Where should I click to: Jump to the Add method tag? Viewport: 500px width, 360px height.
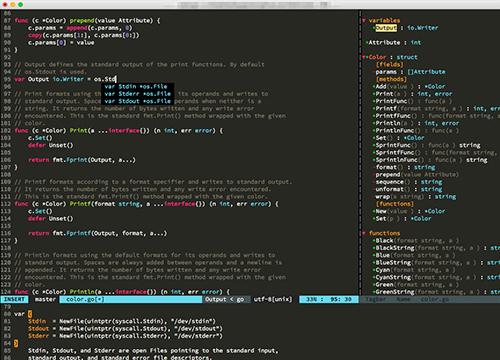pyautogui.click(x=410, y=87)
